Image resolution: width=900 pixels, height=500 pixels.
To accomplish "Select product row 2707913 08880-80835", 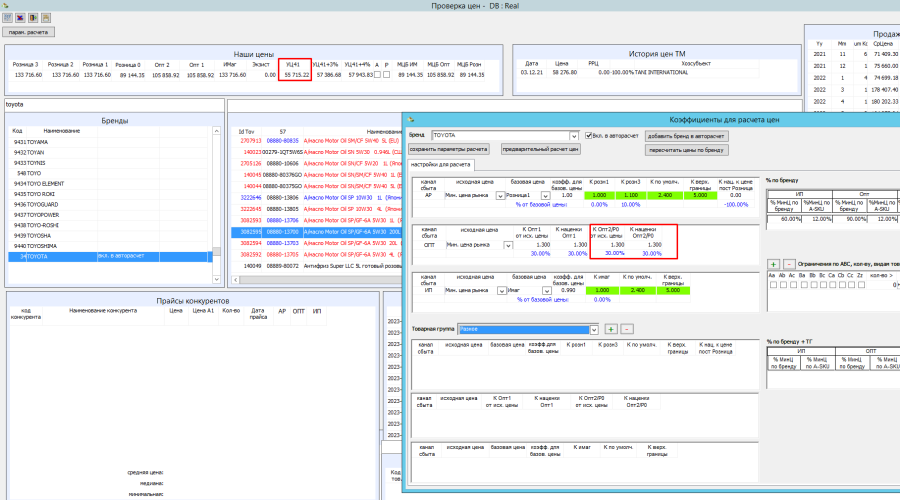I will (317, 141).
